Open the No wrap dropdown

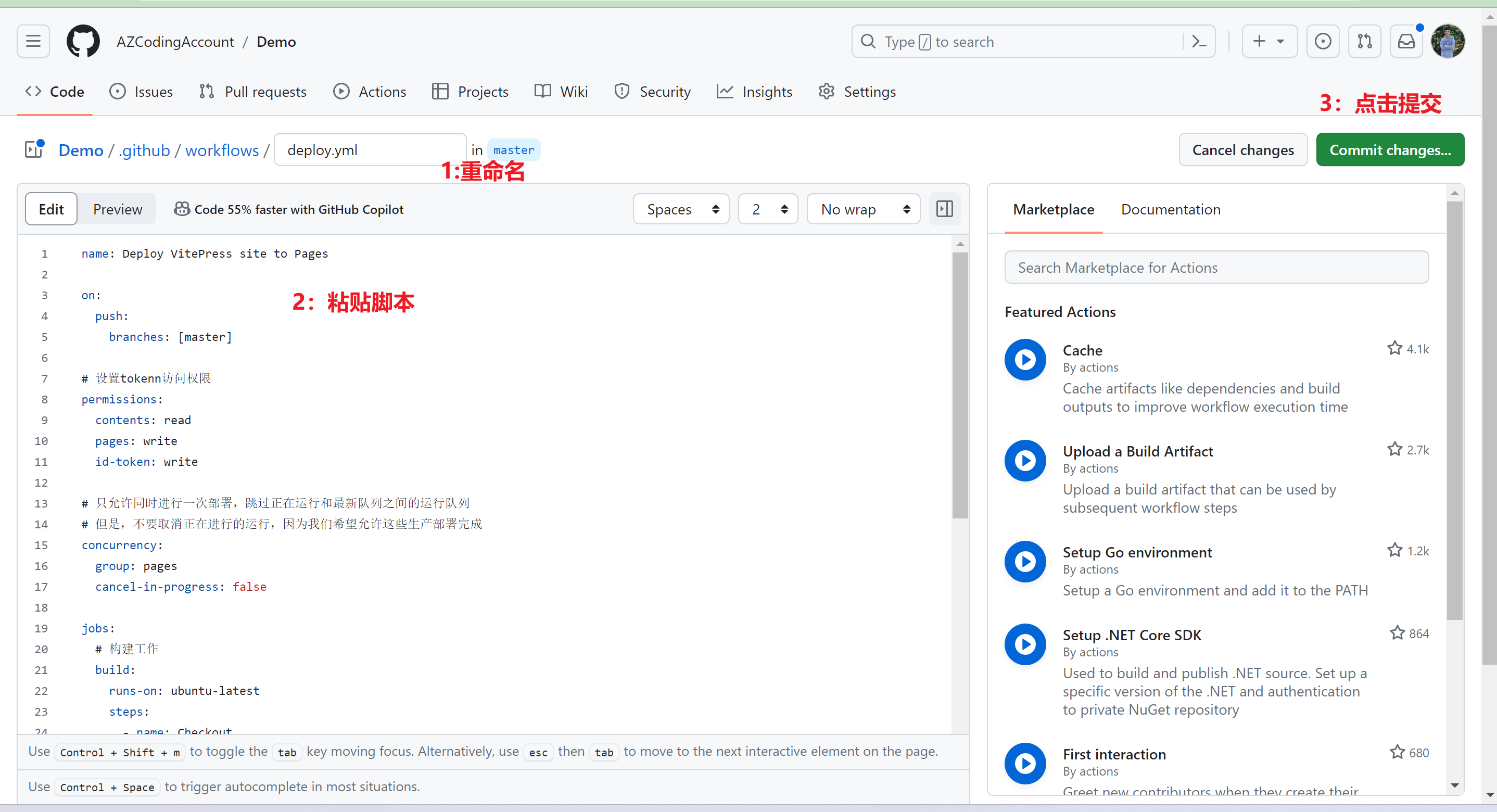pos(863,209)
